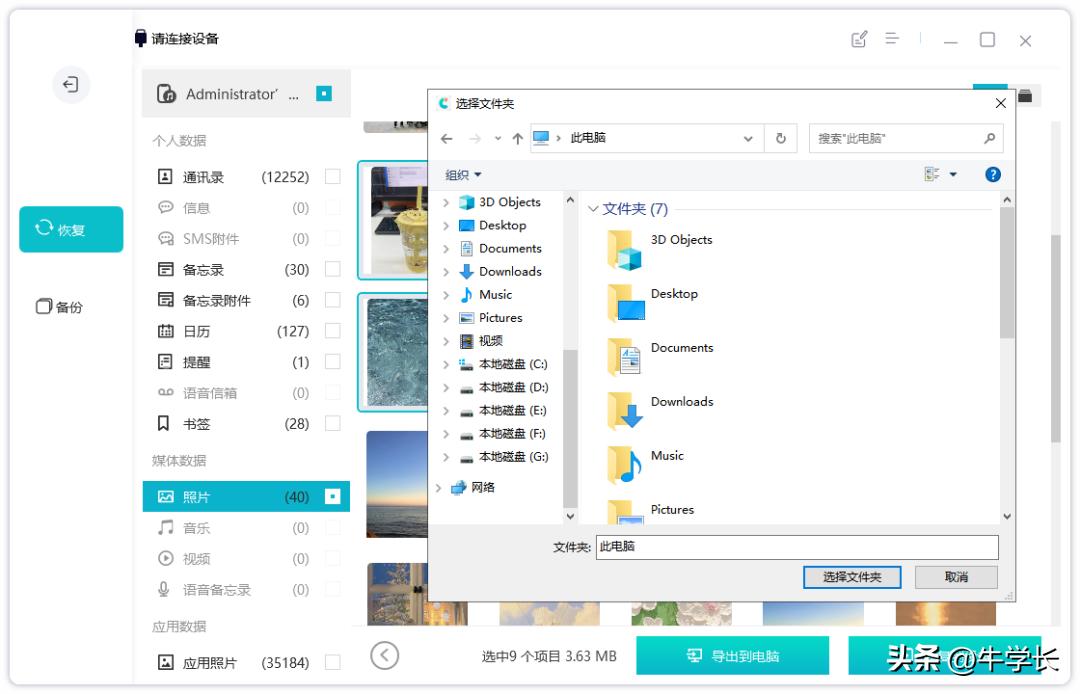Image resolution: width=1080 pixels, height=694 pixels.
Task: Click the 书签 bookmarks icon
Action: 167,423
